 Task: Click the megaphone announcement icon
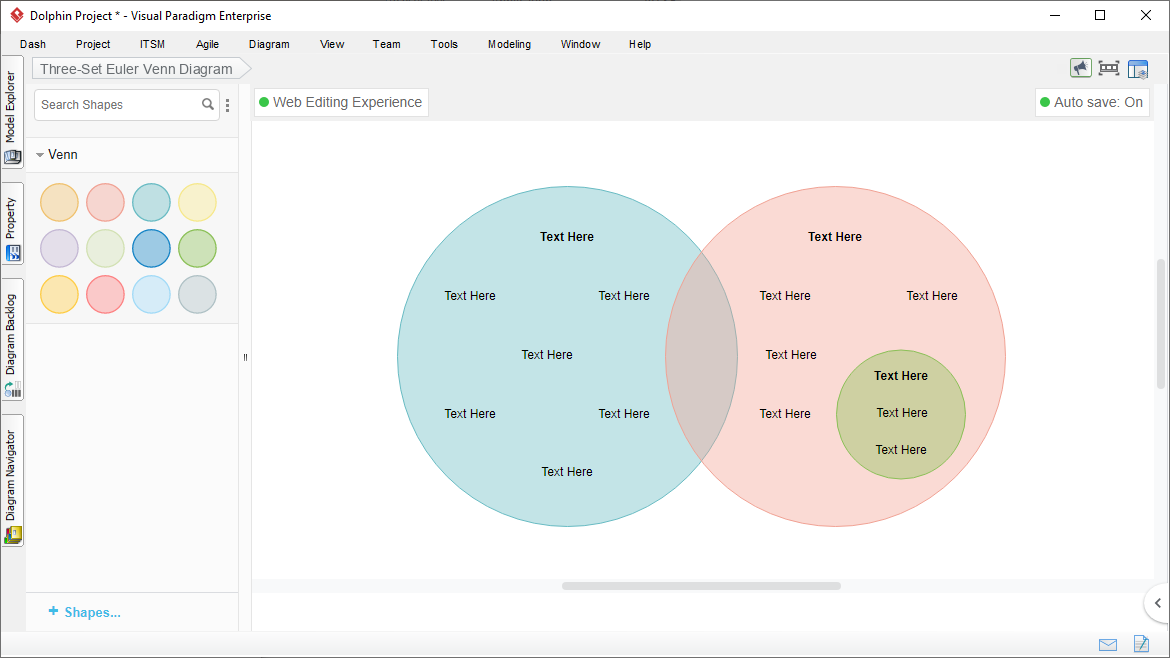[1080, 69]
